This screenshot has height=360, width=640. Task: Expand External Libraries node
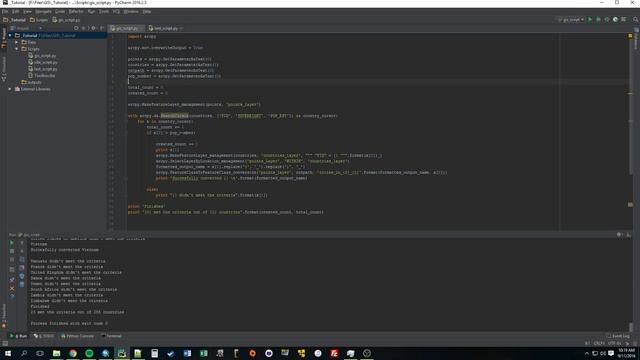(x=10, y=89)
